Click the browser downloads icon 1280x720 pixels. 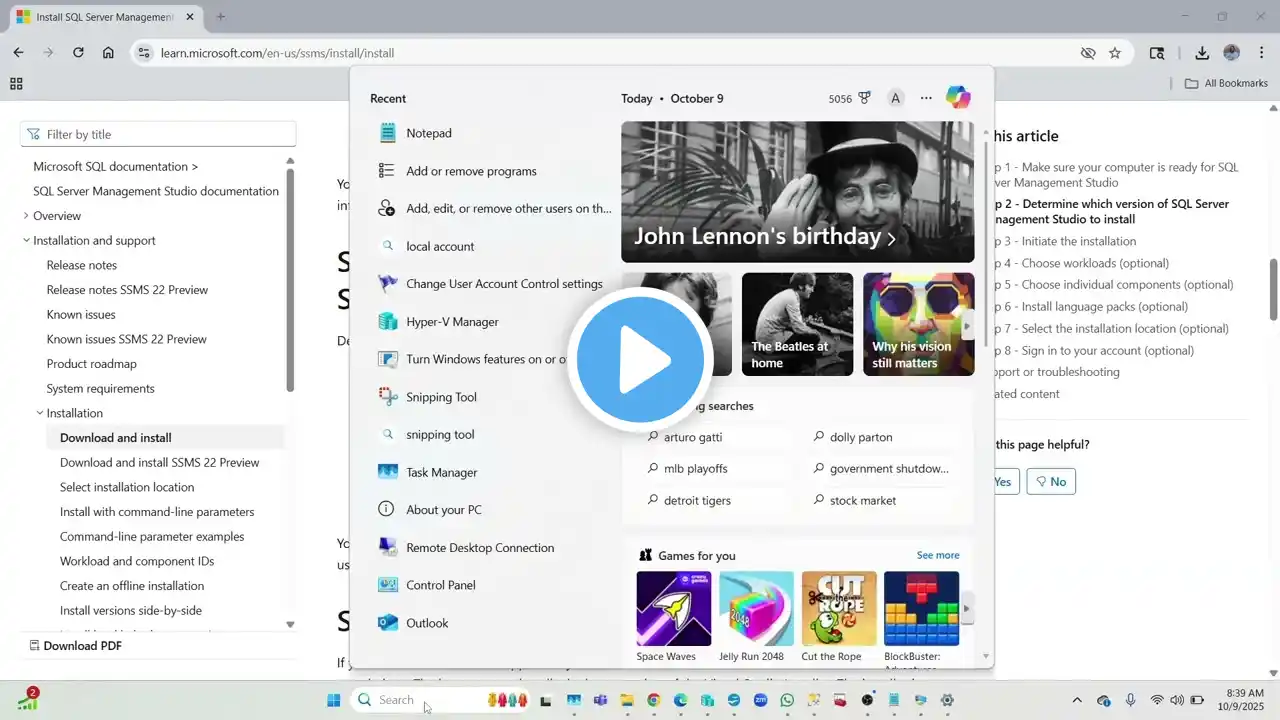click(1202, 53)
